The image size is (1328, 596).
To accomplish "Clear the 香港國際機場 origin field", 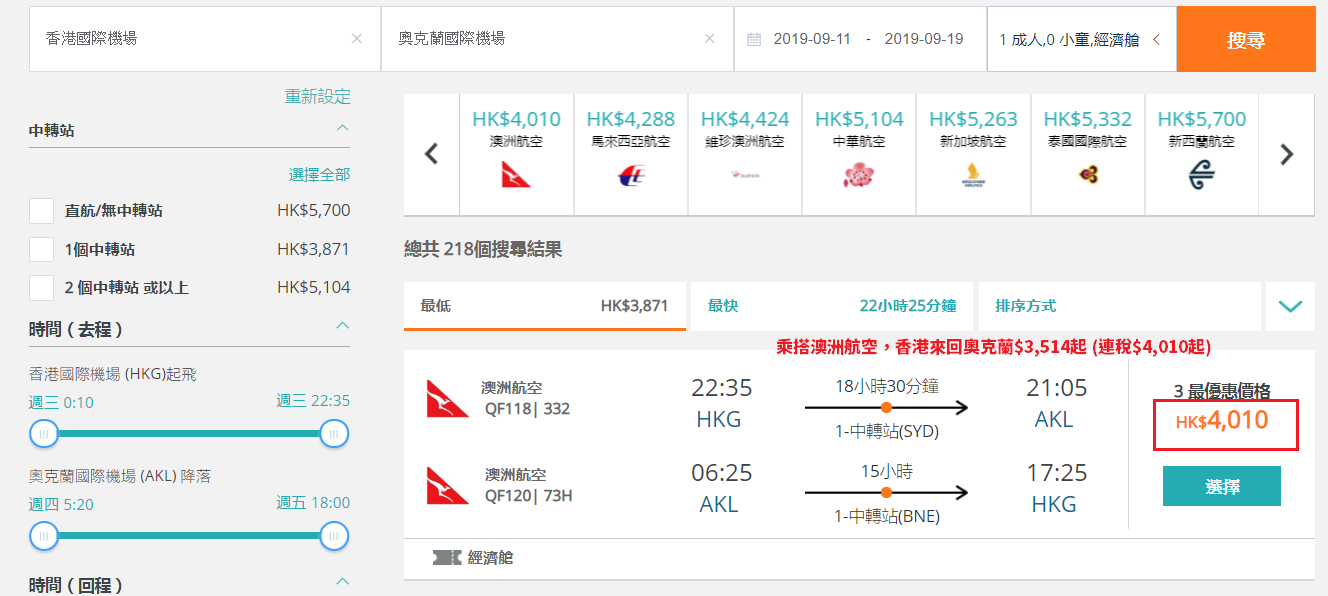I will click(x=357, y=39).
